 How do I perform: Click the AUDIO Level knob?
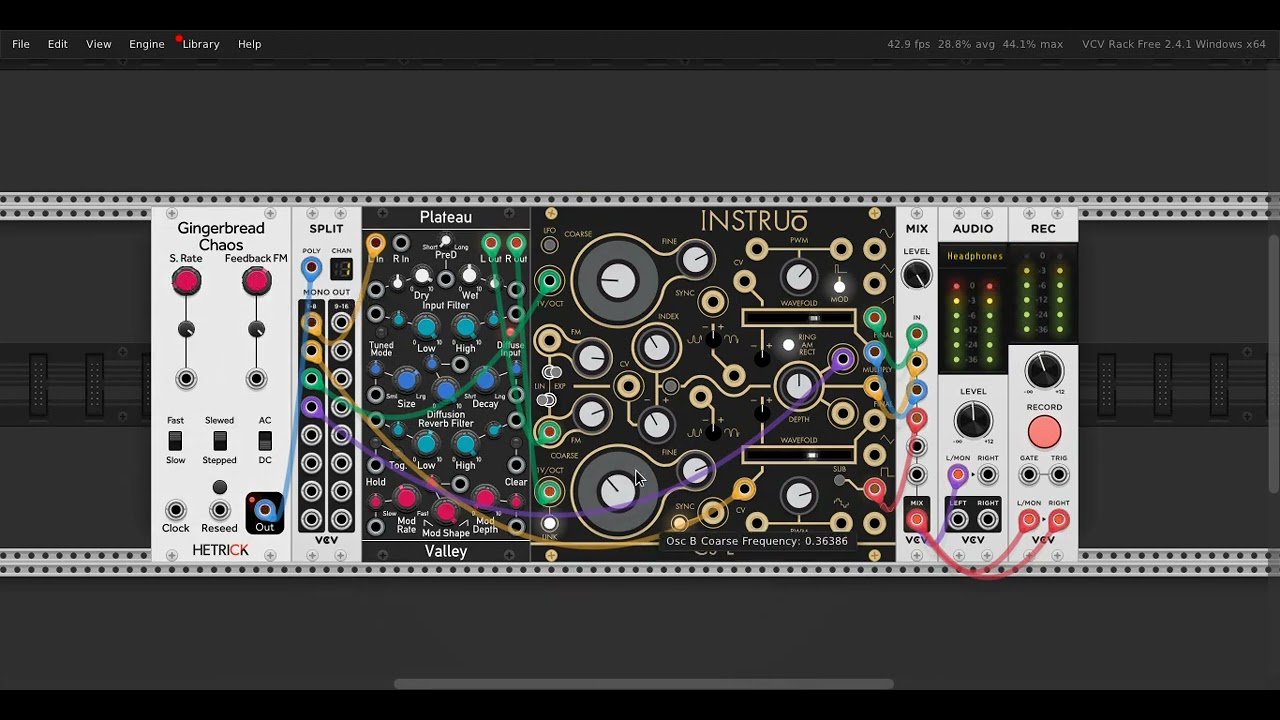[973, 421]
